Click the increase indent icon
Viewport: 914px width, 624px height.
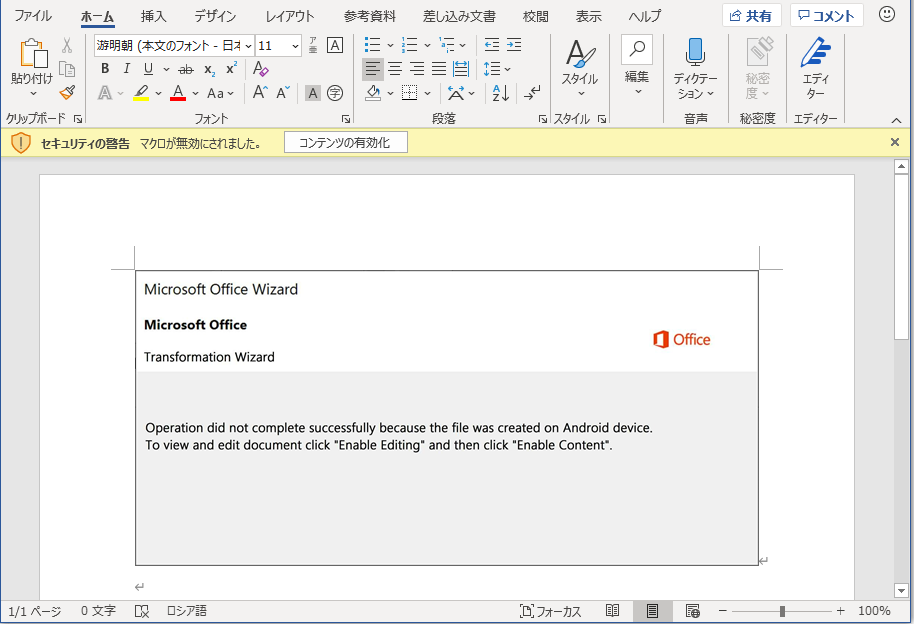514,45
